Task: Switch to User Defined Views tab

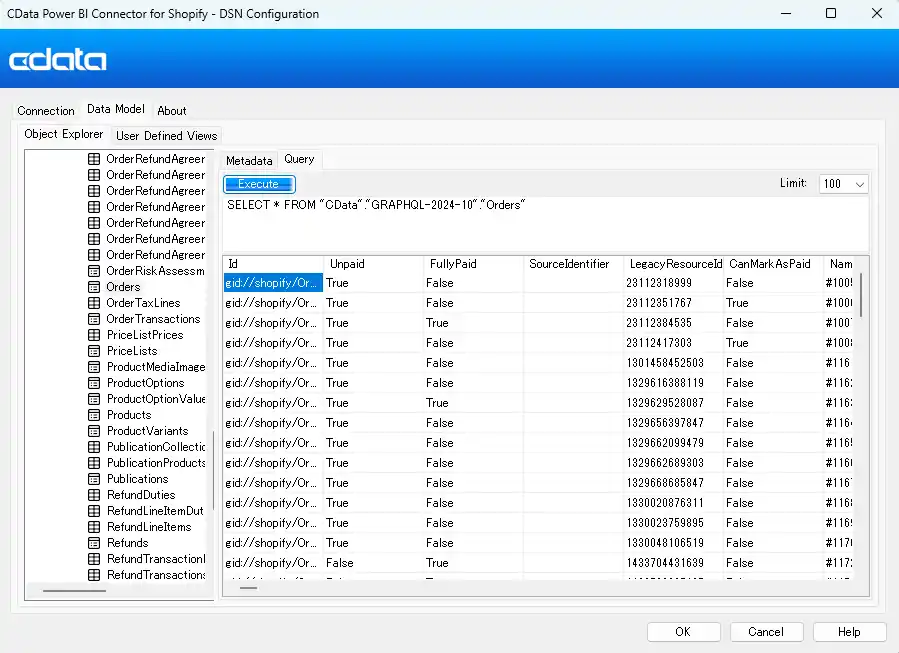Action: coord(166,135)
